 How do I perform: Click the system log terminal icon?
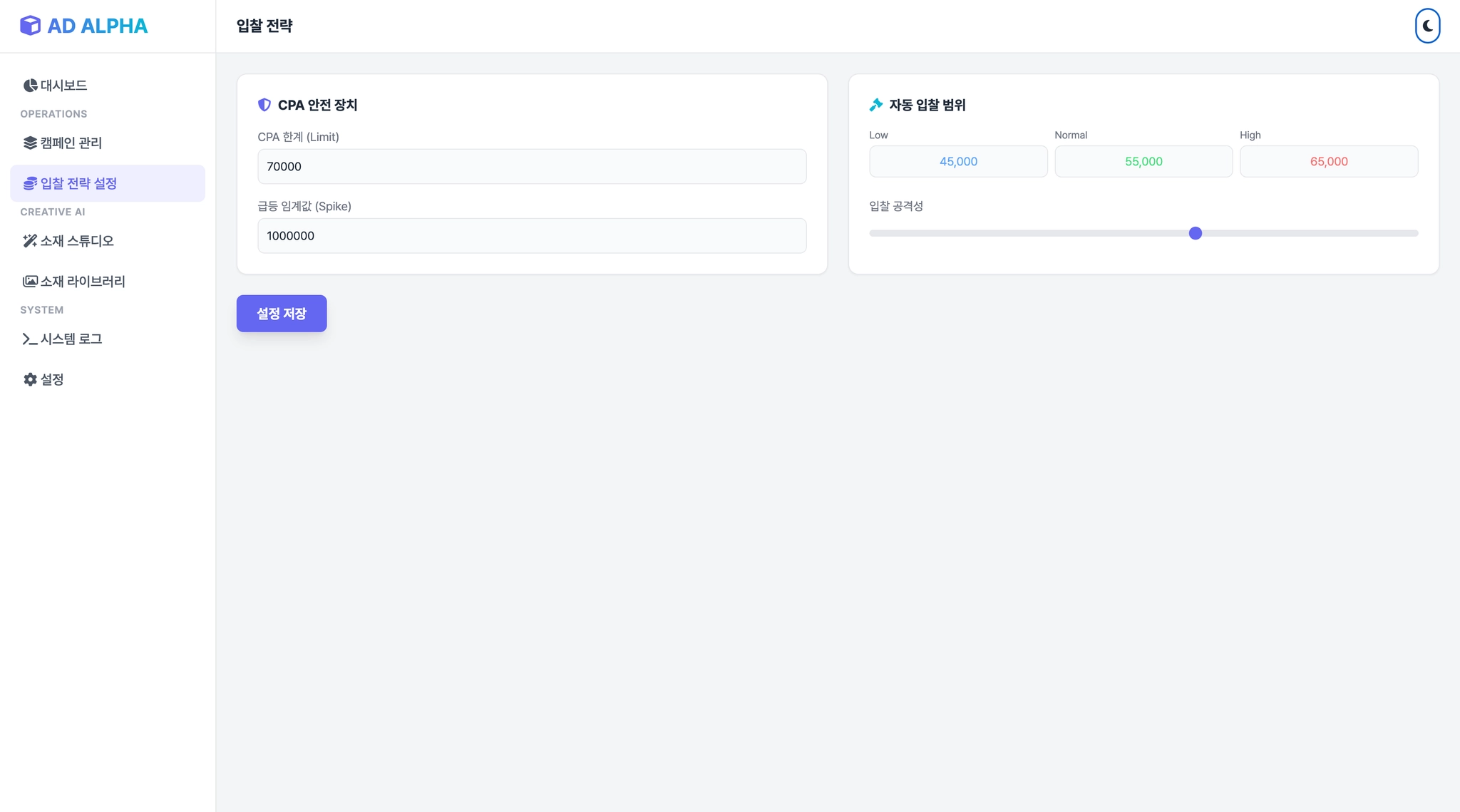pos(30,339)
